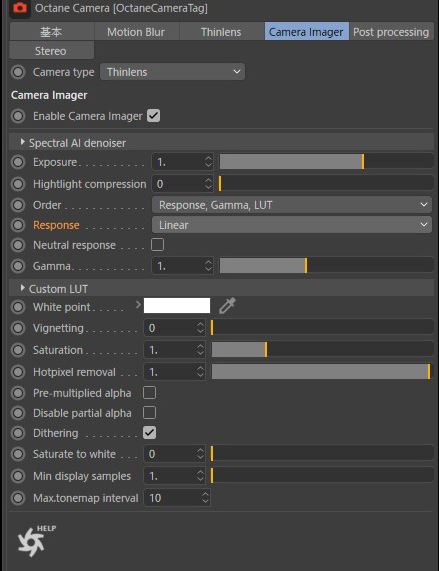Toggle animation dot beside Saturate to white
Viewport: 439px width, 571px height.
point(18,454)
